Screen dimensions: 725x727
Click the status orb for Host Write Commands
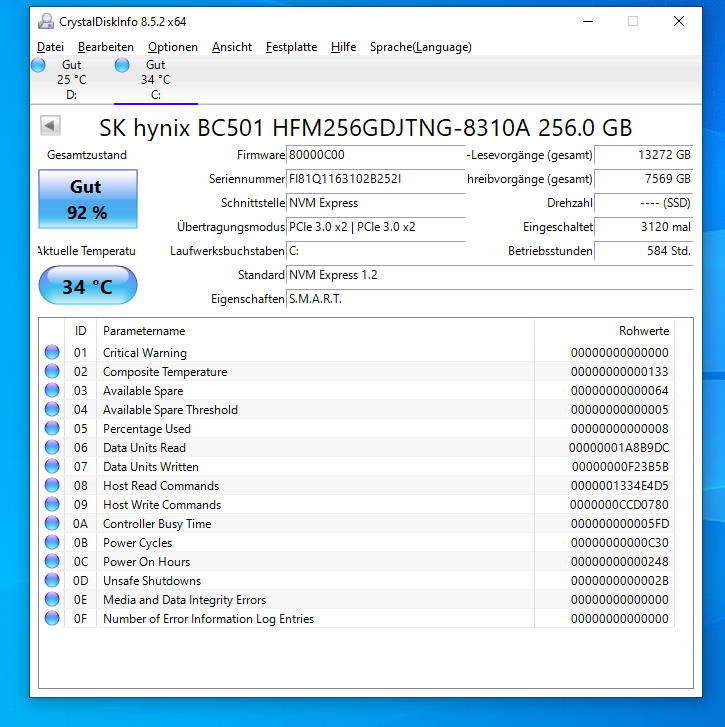coord(52,504)
